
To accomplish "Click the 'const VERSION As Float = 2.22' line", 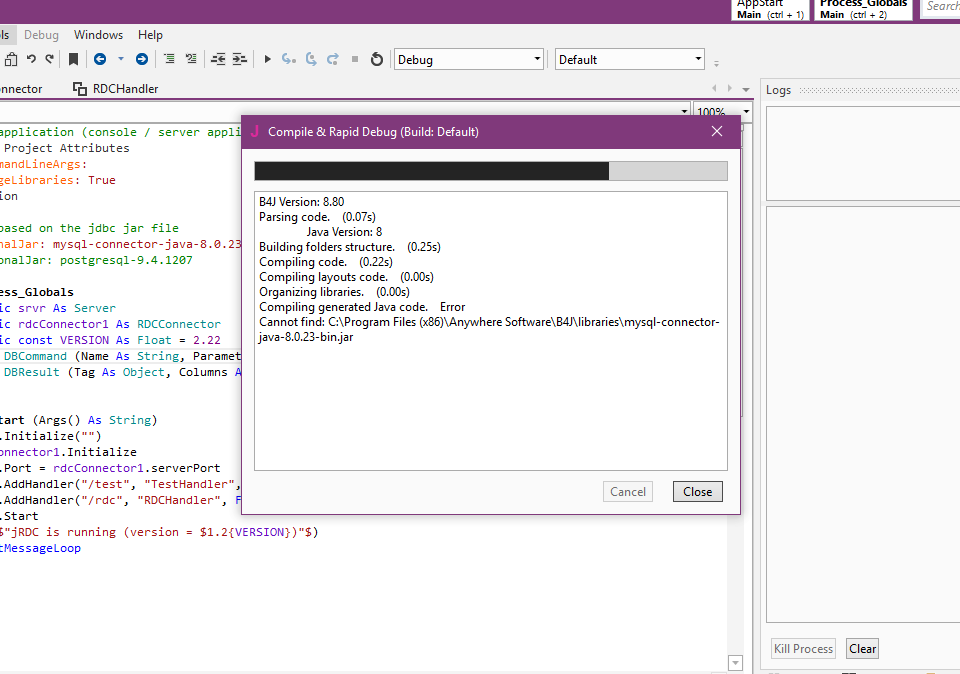I will point(110,340).
